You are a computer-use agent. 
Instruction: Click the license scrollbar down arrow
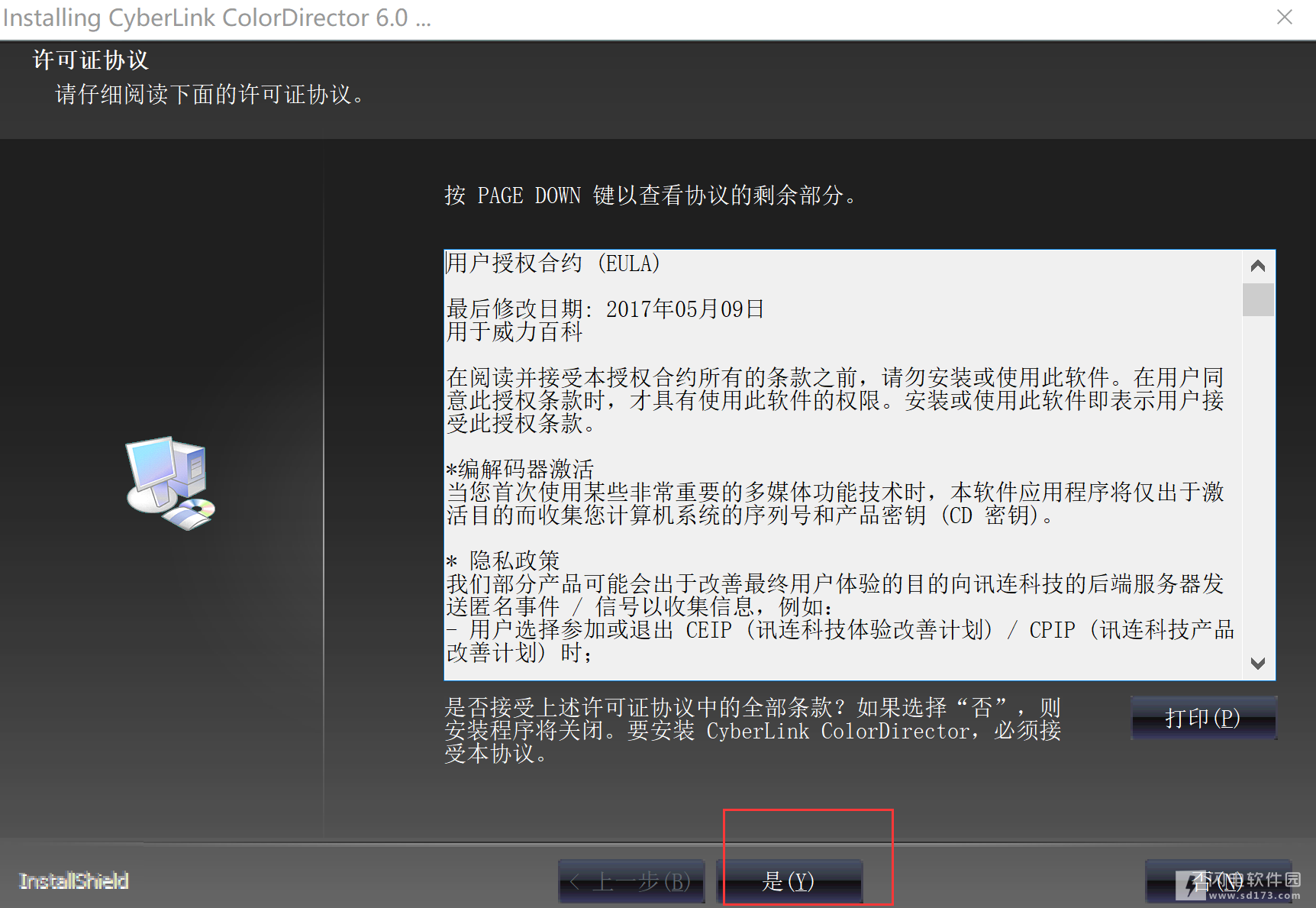pyautogui.click(x=1258, y=663)
